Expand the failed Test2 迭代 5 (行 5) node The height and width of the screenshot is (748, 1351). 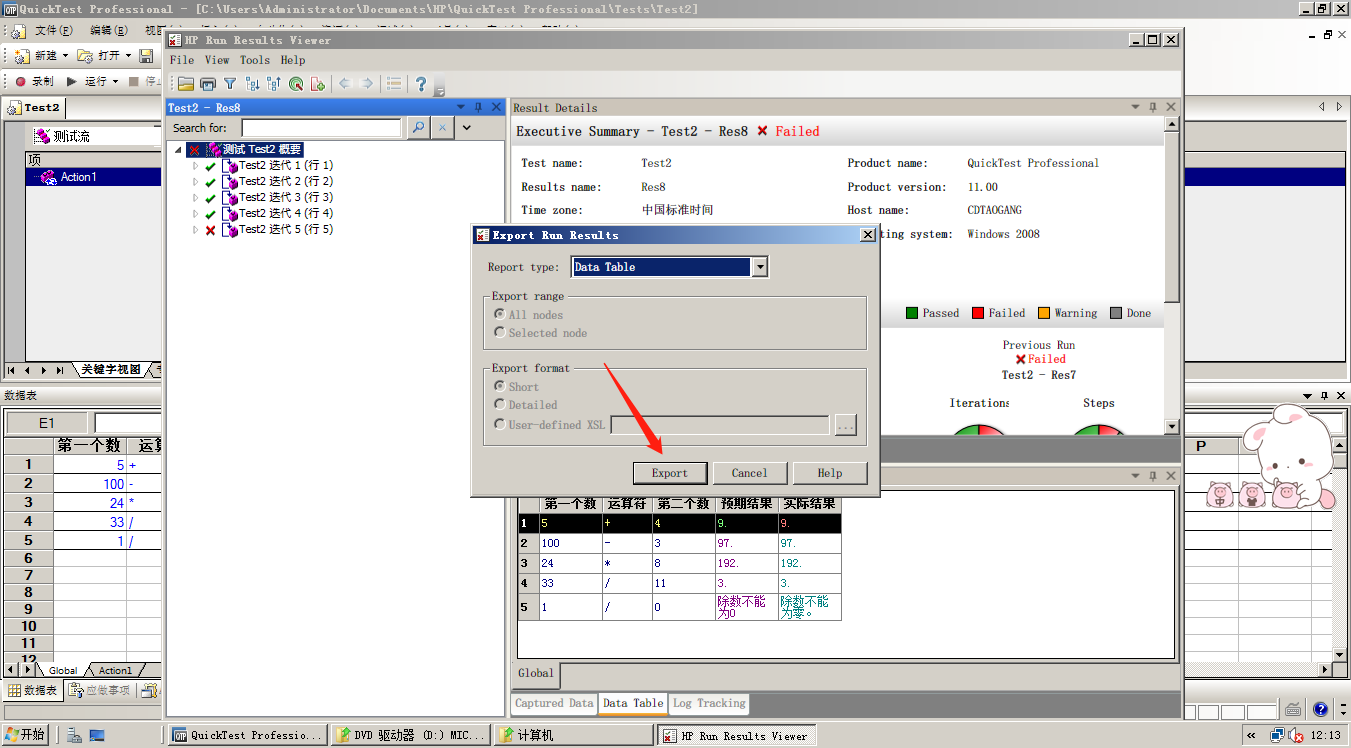pos(196,230)
